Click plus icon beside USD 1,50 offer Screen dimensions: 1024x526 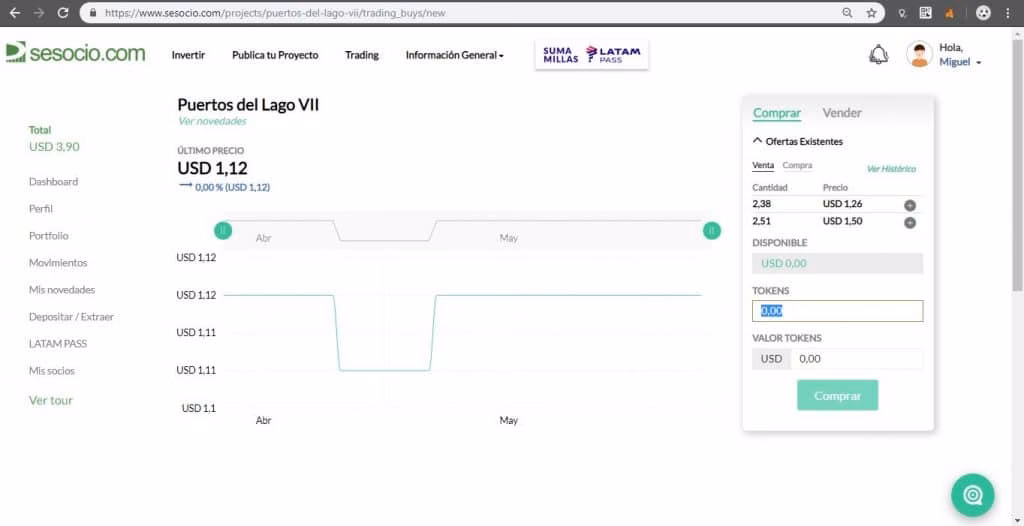pyautogui.click(x=909, y=222)
